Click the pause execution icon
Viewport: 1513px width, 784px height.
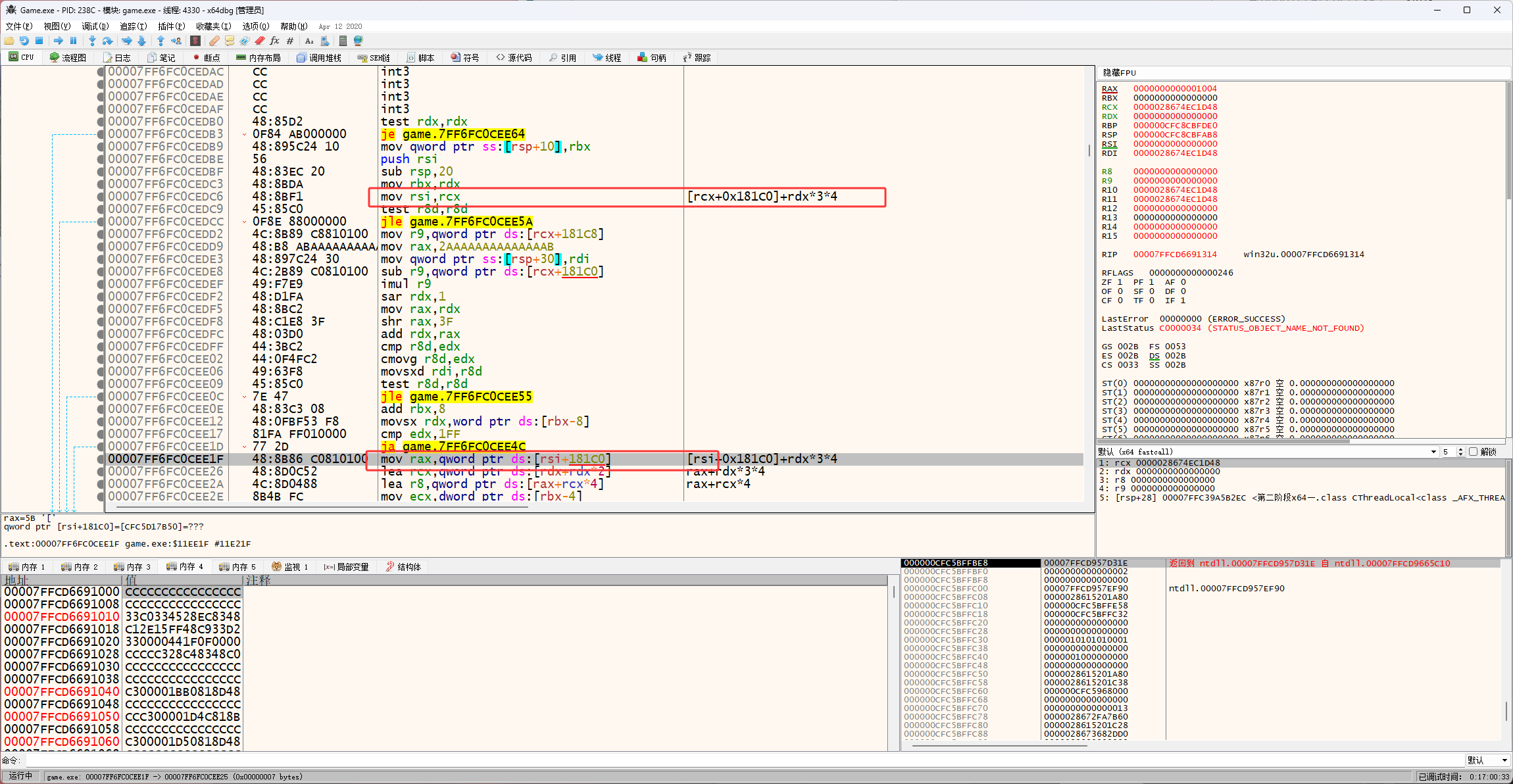tap(73, 41)
